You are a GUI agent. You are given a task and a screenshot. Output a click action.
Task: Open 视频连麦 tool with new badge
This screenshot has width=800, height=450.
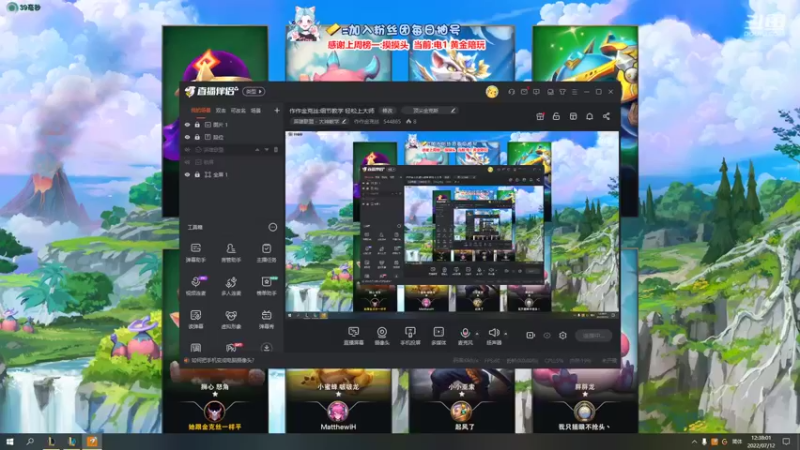[195, 286]
